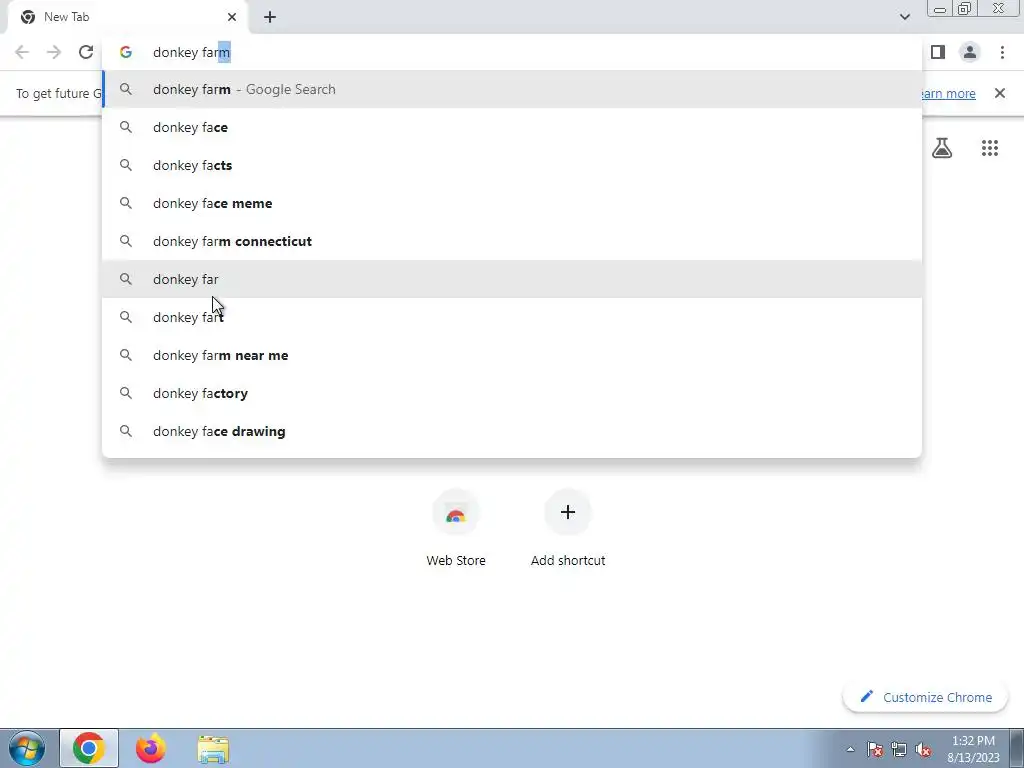Click the Chrome taskbar icon
Screen dimensions: 1024x768
[89, 748]
